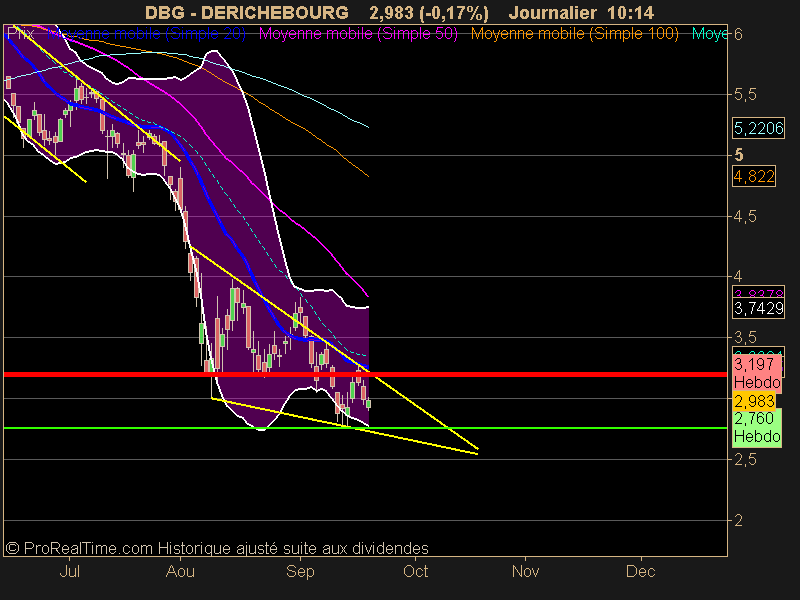Click the "Oct" month on the time axis
The height and width of the screenshot is (600, 800).
pyautogui.click(x=415, y=571)
